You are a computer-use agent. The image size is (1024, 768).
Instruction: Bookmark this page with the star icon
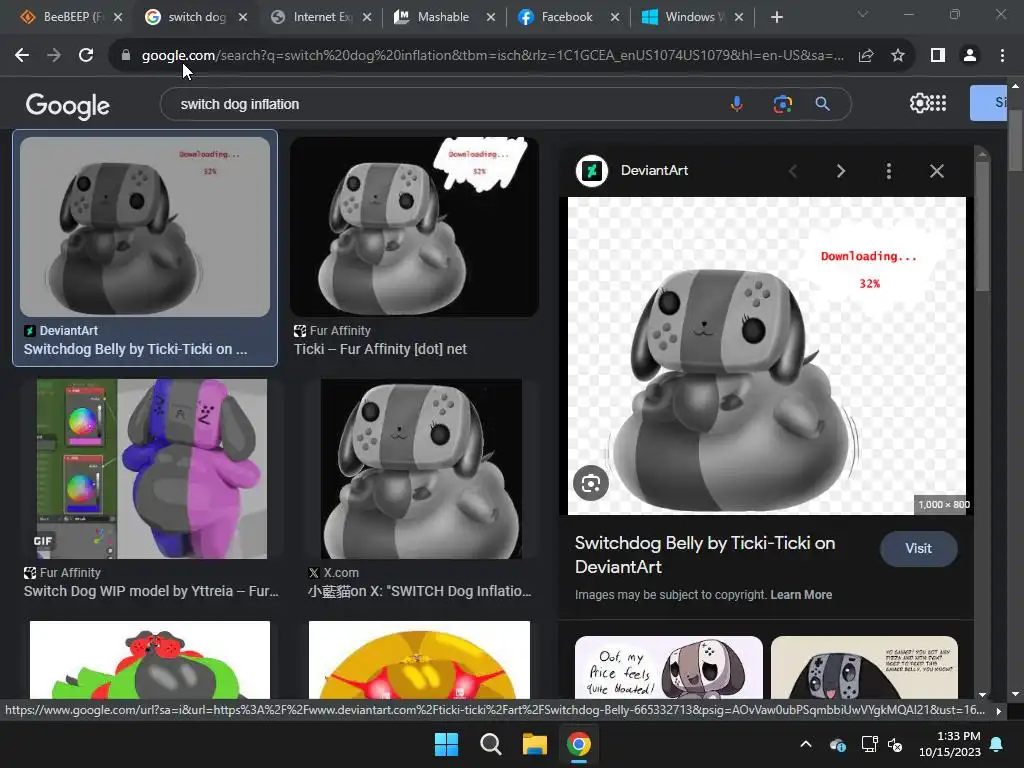[898, 56]
